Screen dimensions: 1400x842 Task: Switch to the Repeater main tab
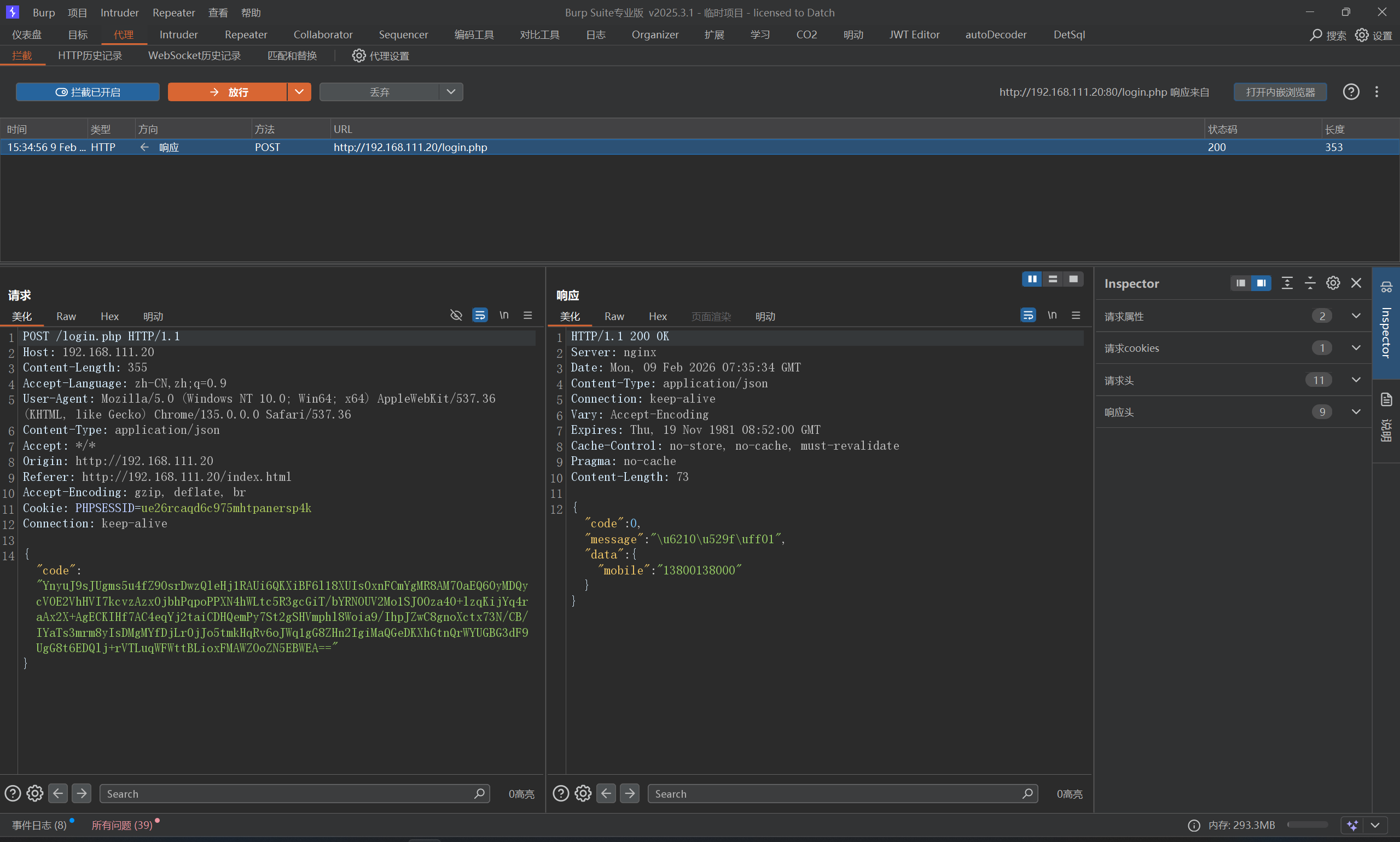[x=246, y=34]
